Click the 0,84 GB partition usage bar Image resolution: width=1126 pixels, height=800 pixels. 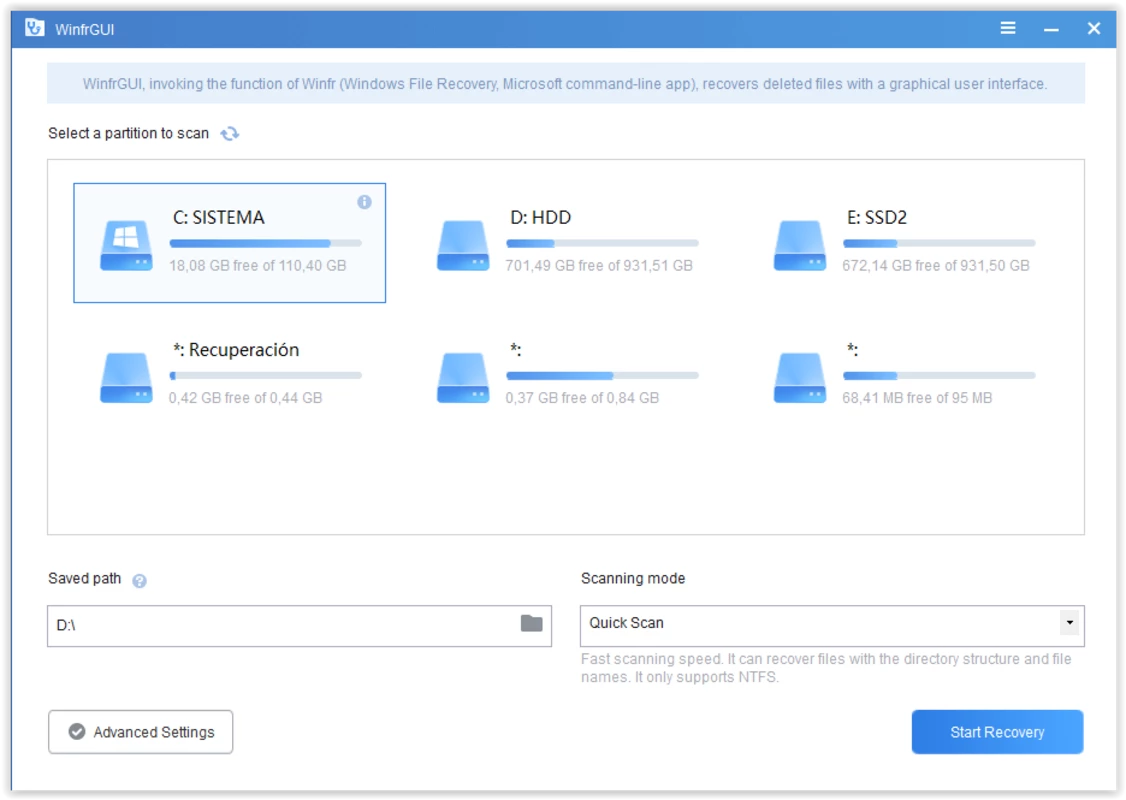coord(602,376)
